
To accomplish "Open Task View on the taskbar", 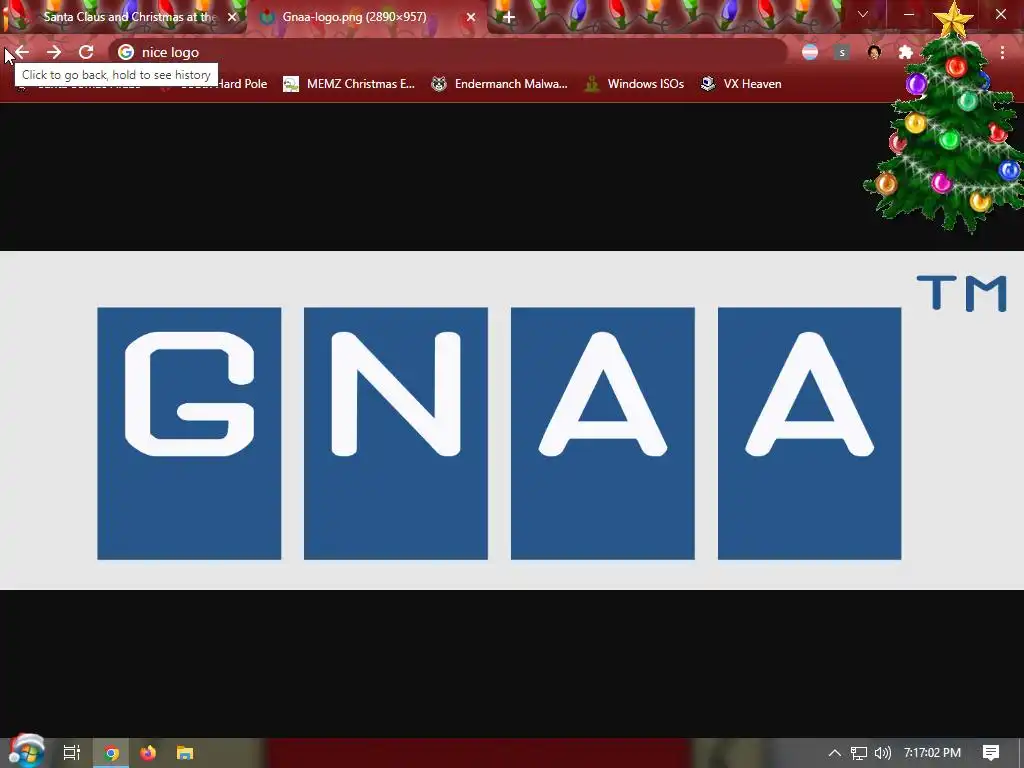I will tap(72, 752).
